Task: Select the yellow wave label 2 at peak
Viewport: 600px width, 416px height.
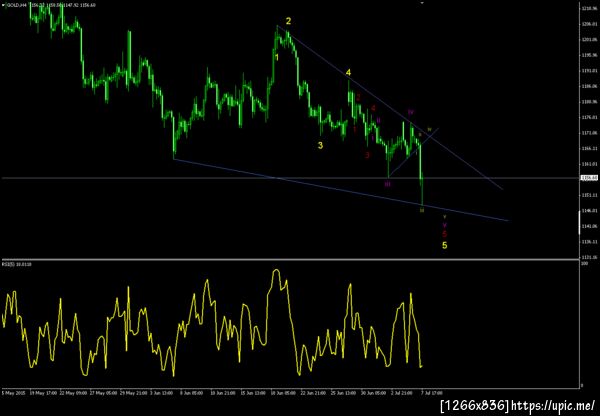Action: (x=288, y=21)
